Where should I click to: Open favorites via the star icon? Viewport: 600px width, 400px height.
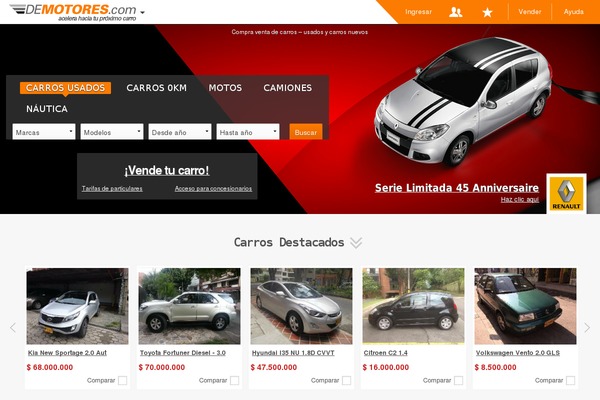[x=487, y=13]
